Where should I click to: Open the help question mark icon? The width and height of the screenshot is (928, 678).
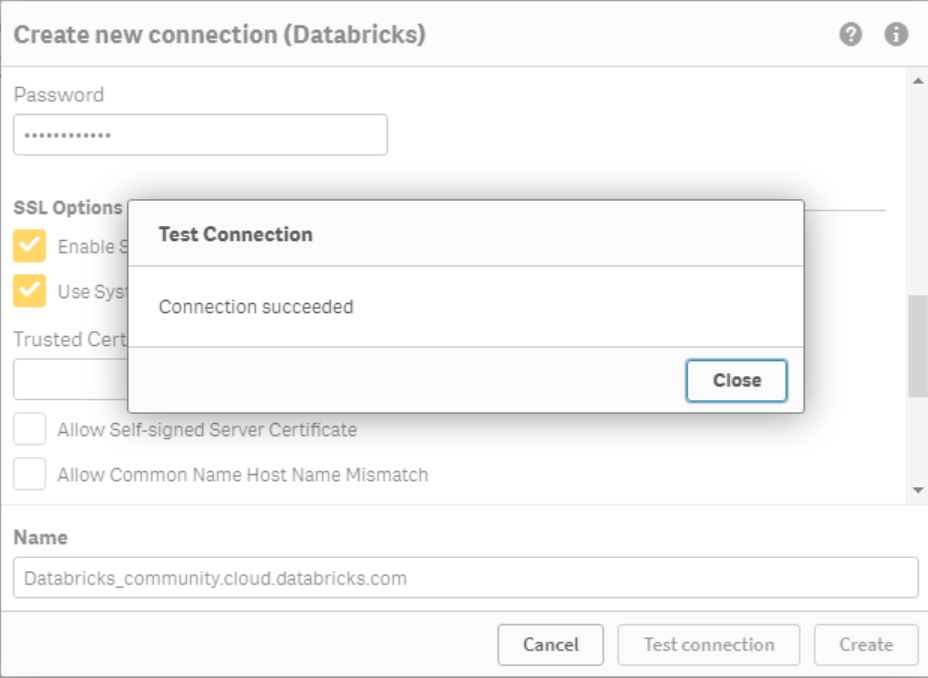point(850,35)
